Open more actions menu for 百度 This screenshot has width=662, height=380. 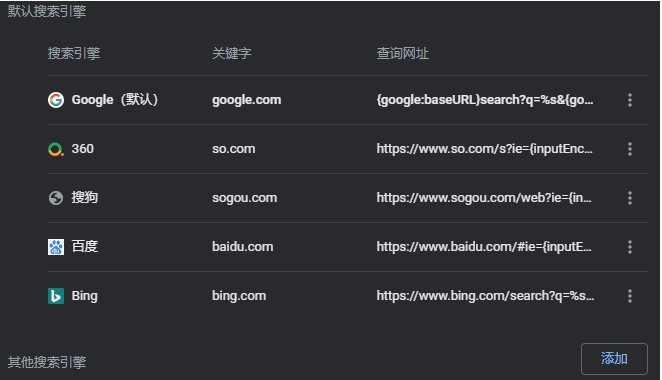629,247
